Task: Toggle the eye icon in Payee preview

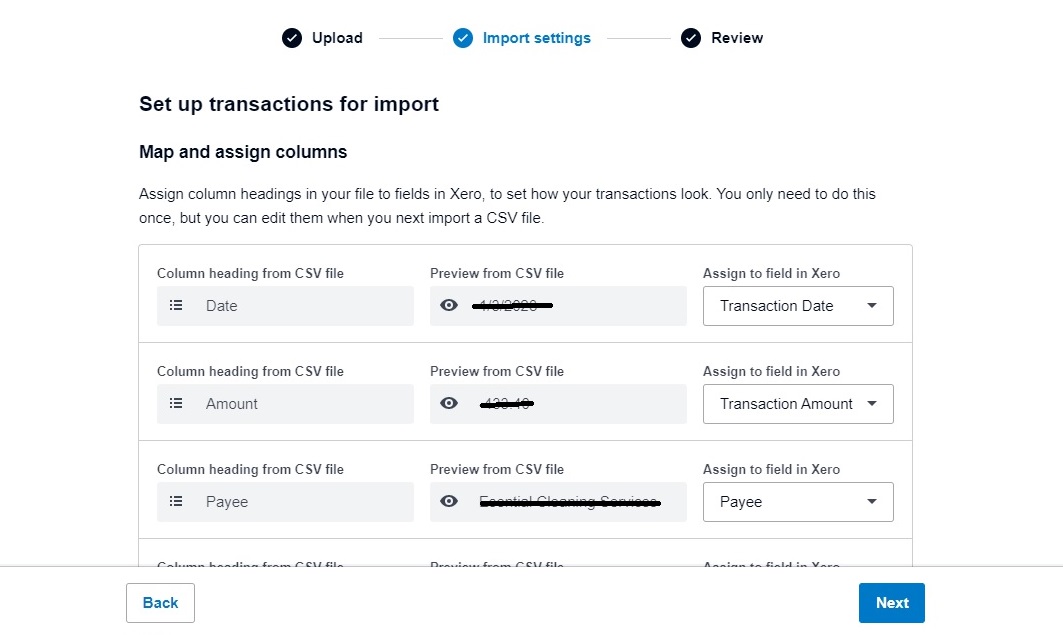Action: coord(449,502)
